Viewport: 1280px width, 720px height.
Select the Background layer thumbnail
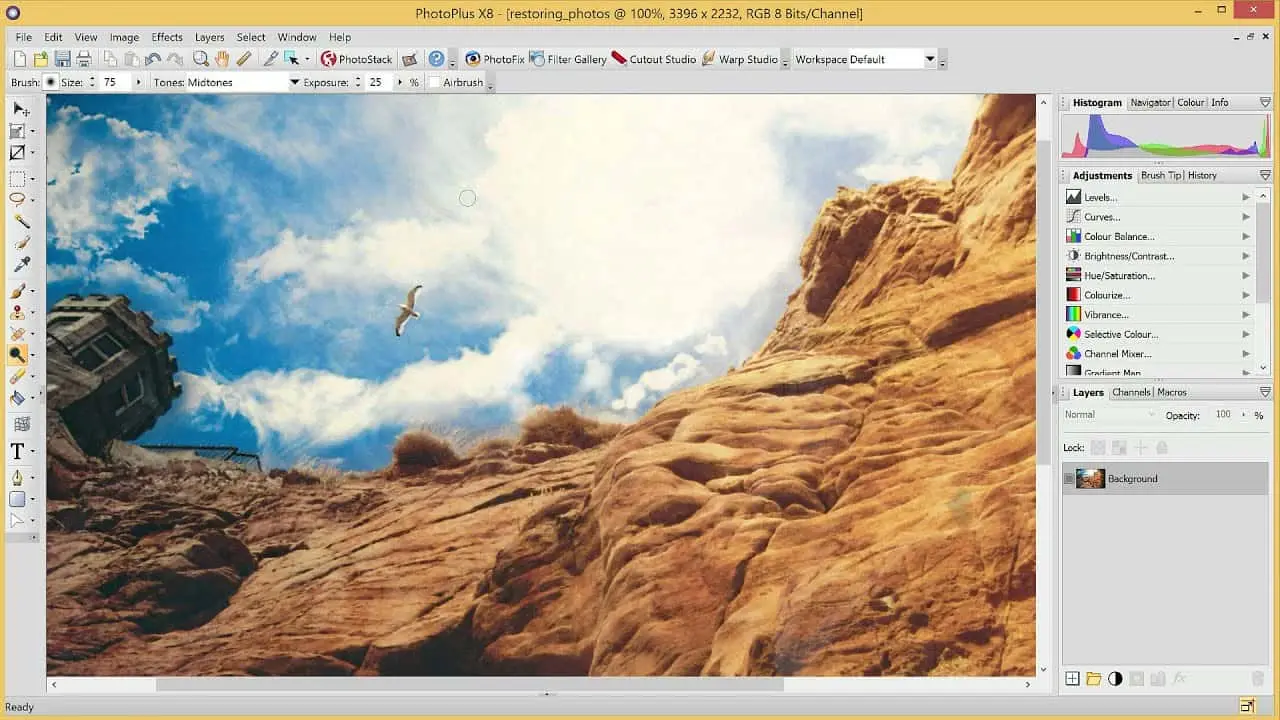click(x=1090, y=479)
